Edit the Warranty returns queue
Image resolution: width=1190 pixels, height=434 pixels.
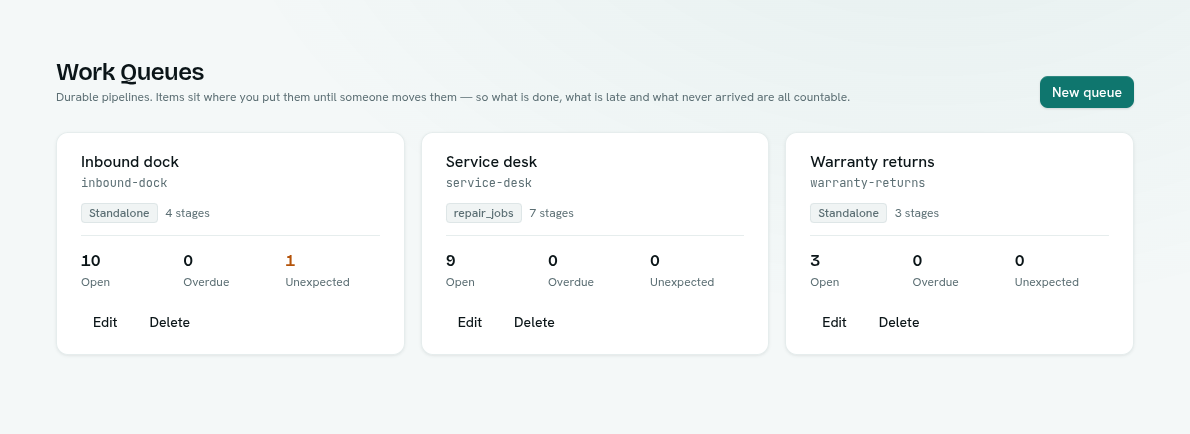click(834, 322)
